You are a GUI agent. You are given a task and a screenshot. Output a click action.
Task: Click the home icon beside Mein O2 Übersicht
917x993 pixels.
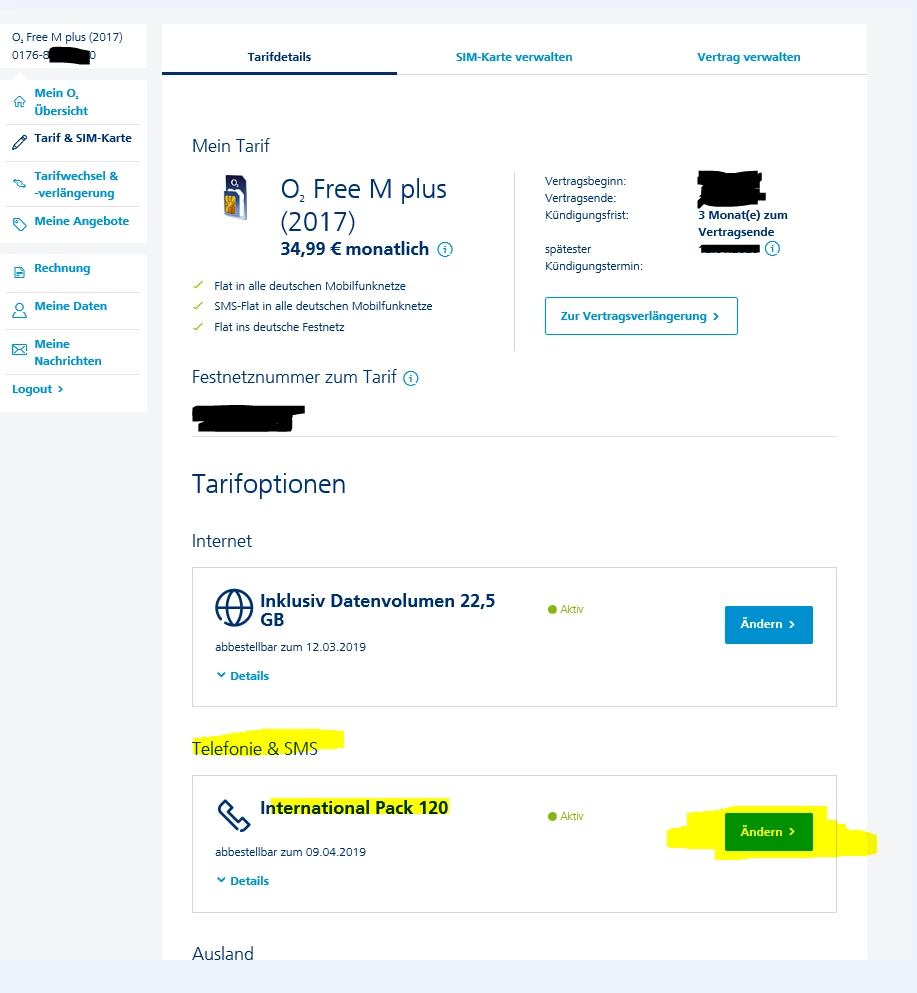click(x=20, y=101)
